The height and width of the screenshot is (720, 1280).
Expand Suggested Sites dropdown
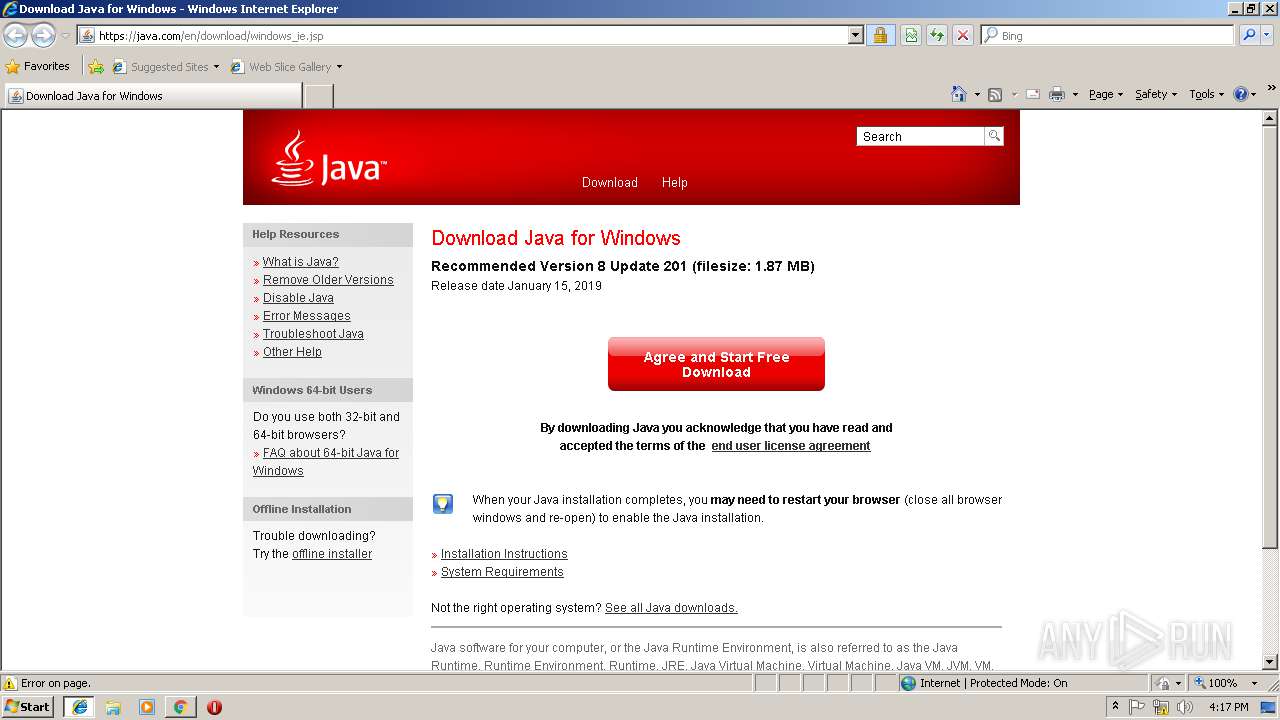pos(216,67)
